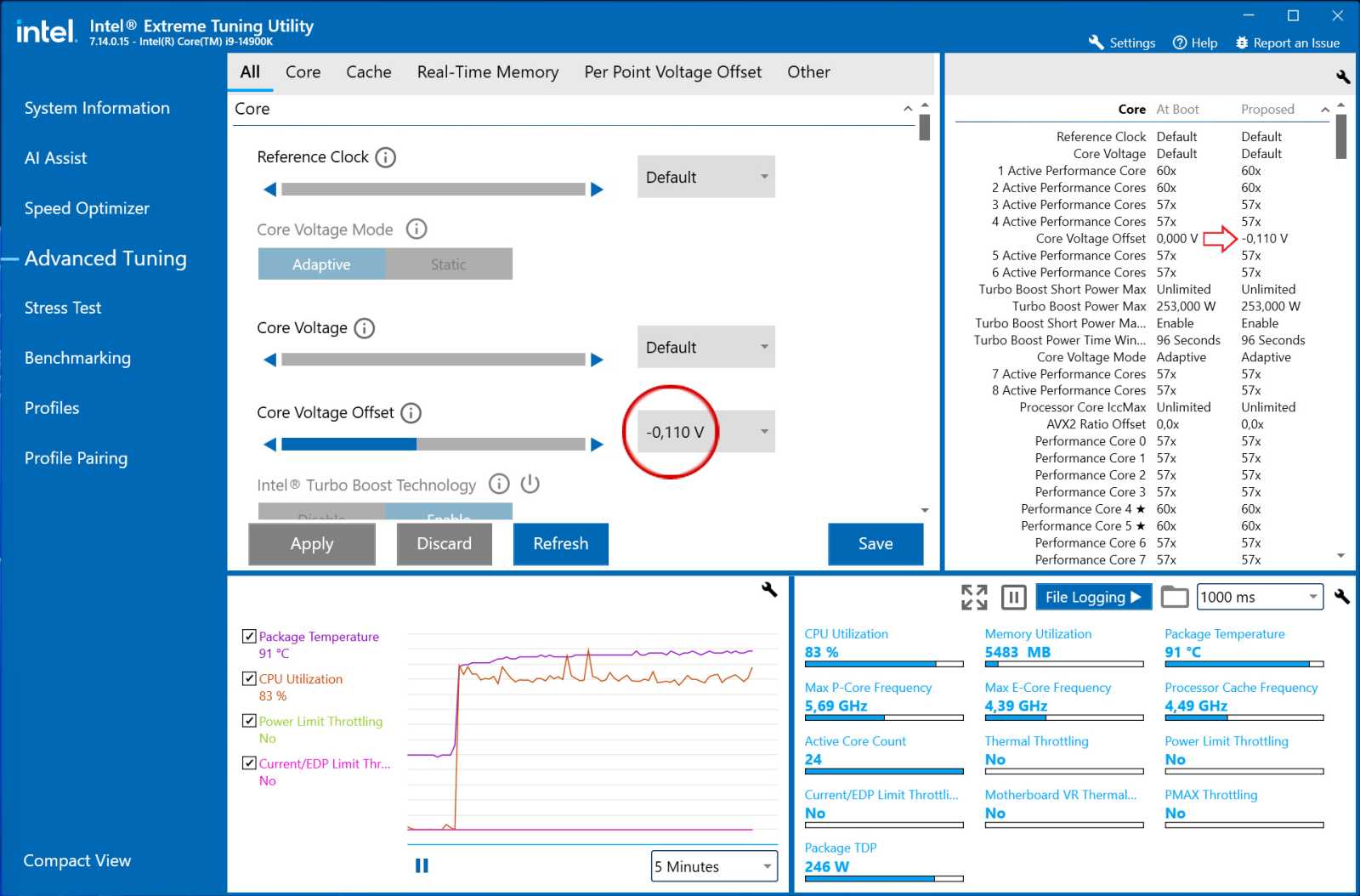Click the Discard button
The width and height of the screenshot is (1360, 896).
(x=444, y=544)
